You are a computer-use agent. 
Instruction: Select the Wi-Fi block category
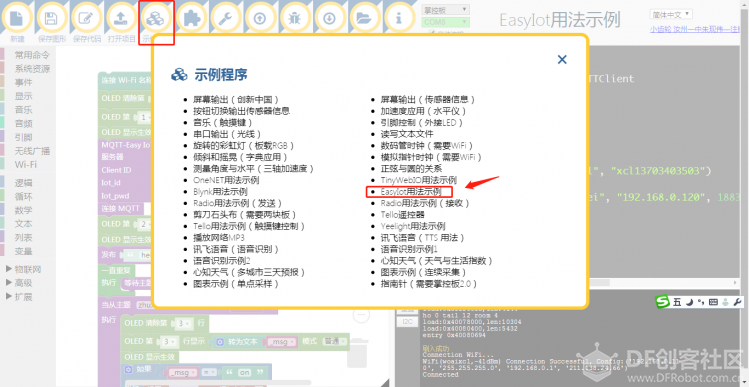click(26, 164)
